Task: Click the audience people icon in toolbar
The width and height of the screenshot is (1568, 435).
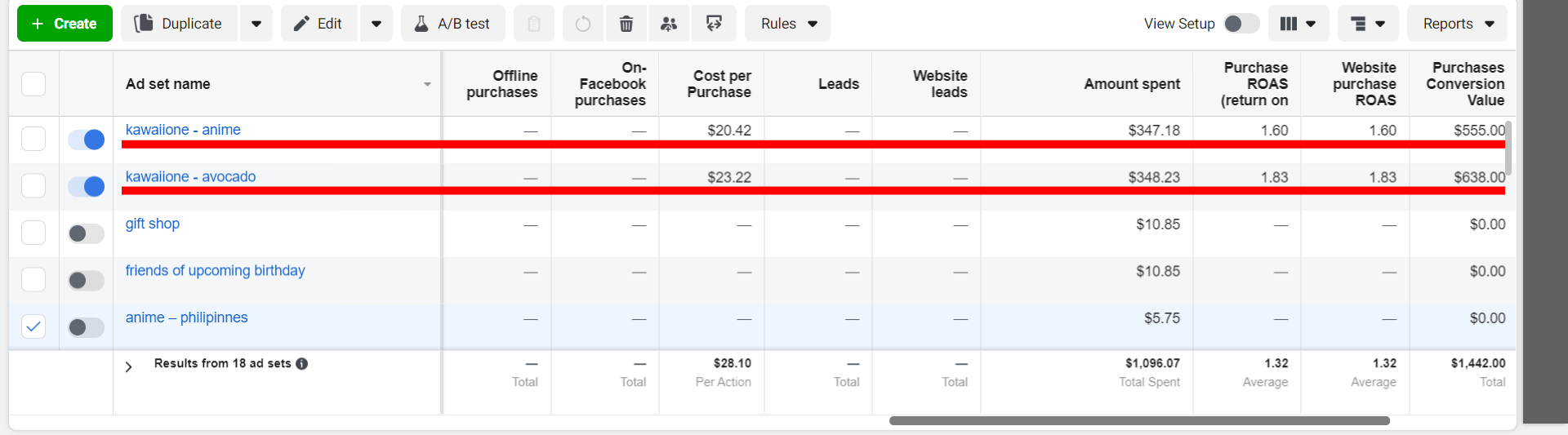Action: tap(669, 24)
